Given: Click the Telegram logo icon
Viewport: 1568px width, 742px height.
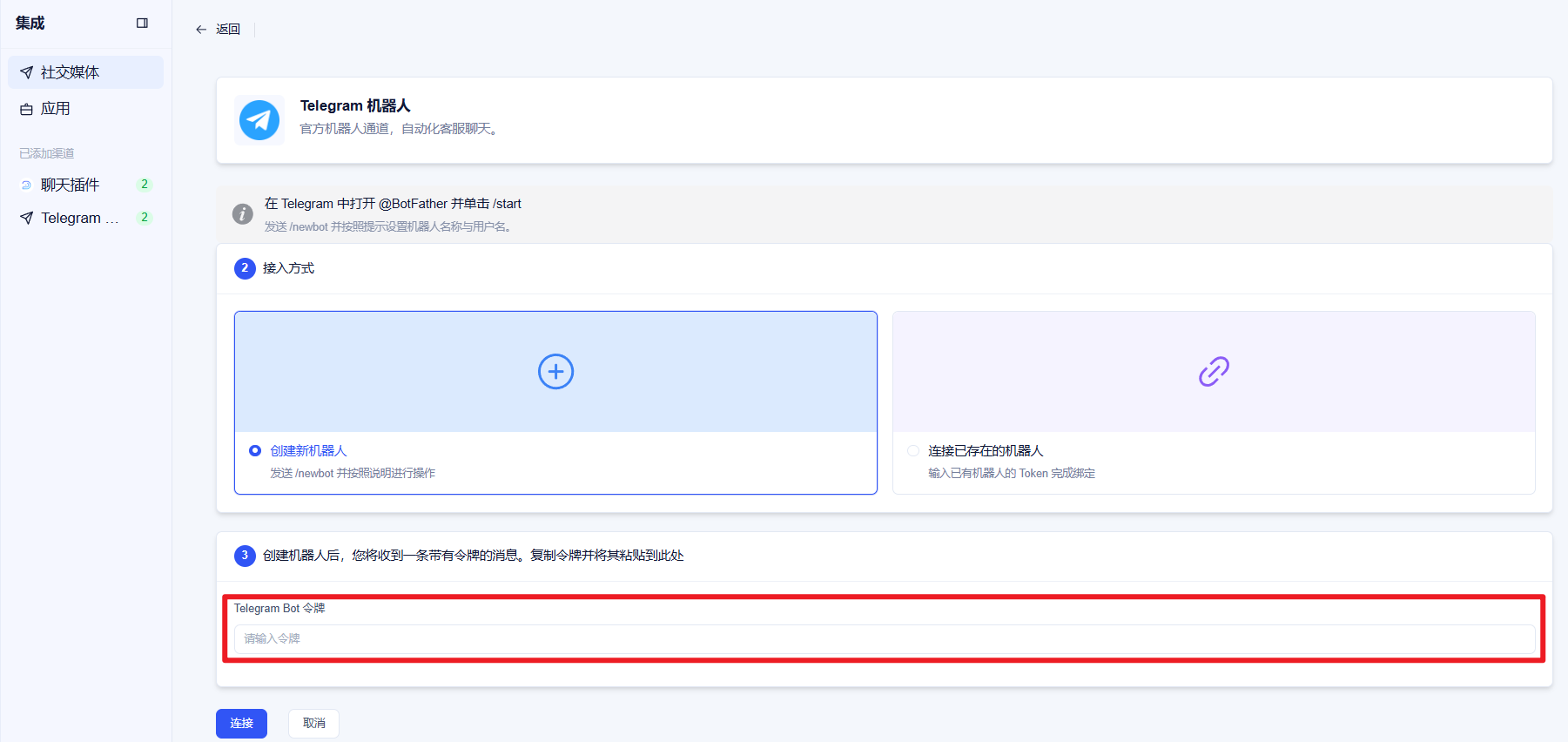Looking at the screenshot, I should 259,120.
